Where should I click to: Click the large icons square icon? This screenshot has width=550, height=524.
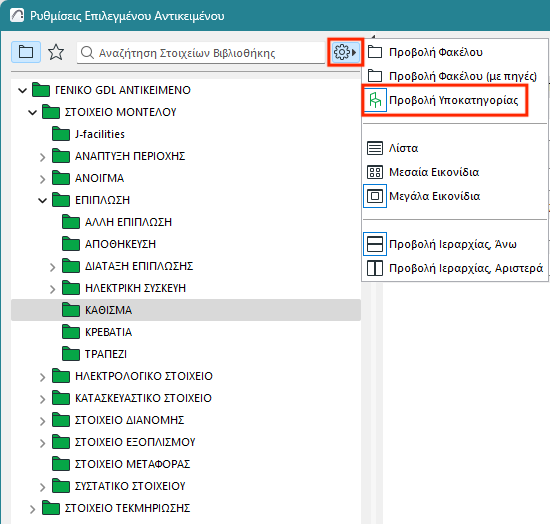[375, 196]
